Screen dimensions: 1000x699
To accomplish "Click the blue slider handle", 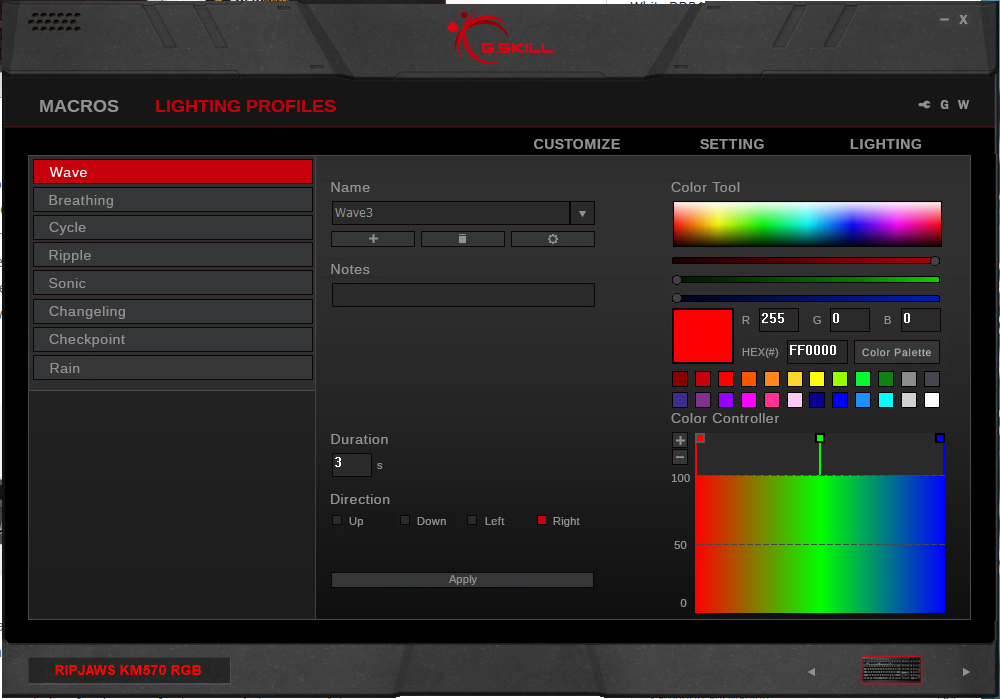I will (x=677, y=298).
